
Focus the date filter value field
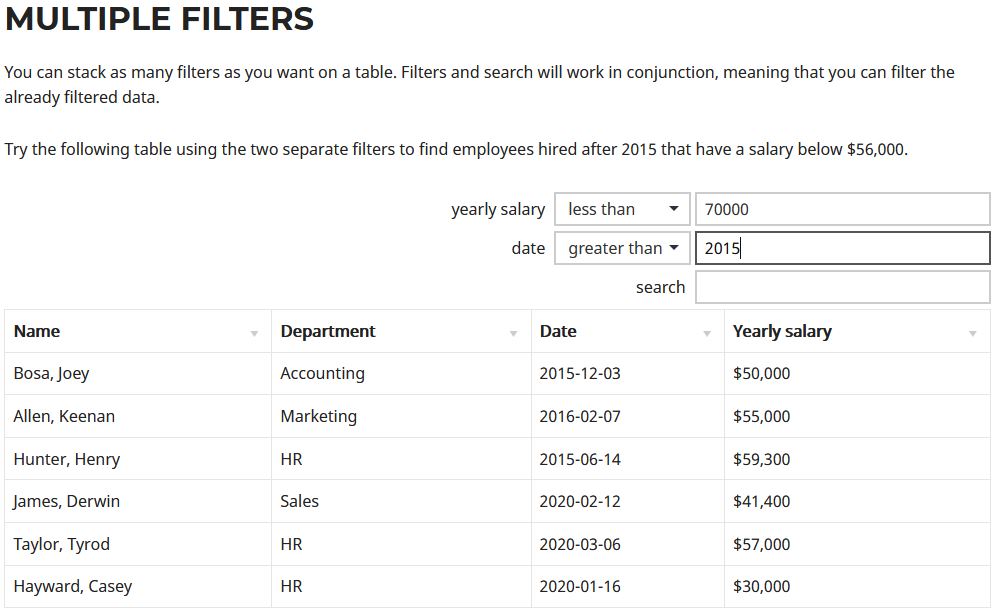point(842,248)
